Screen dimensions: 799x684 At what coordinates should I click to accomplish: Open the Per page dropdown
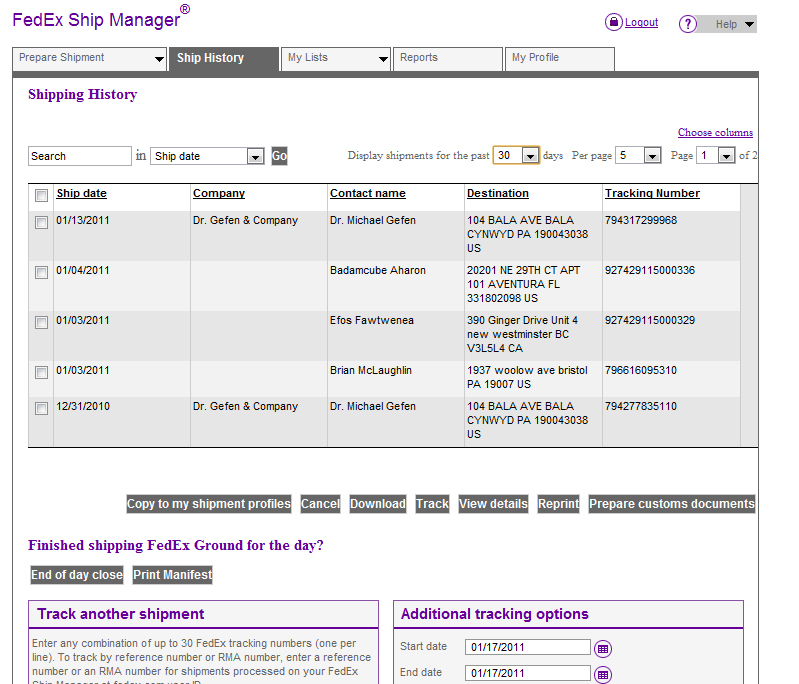tap(652, 156)
